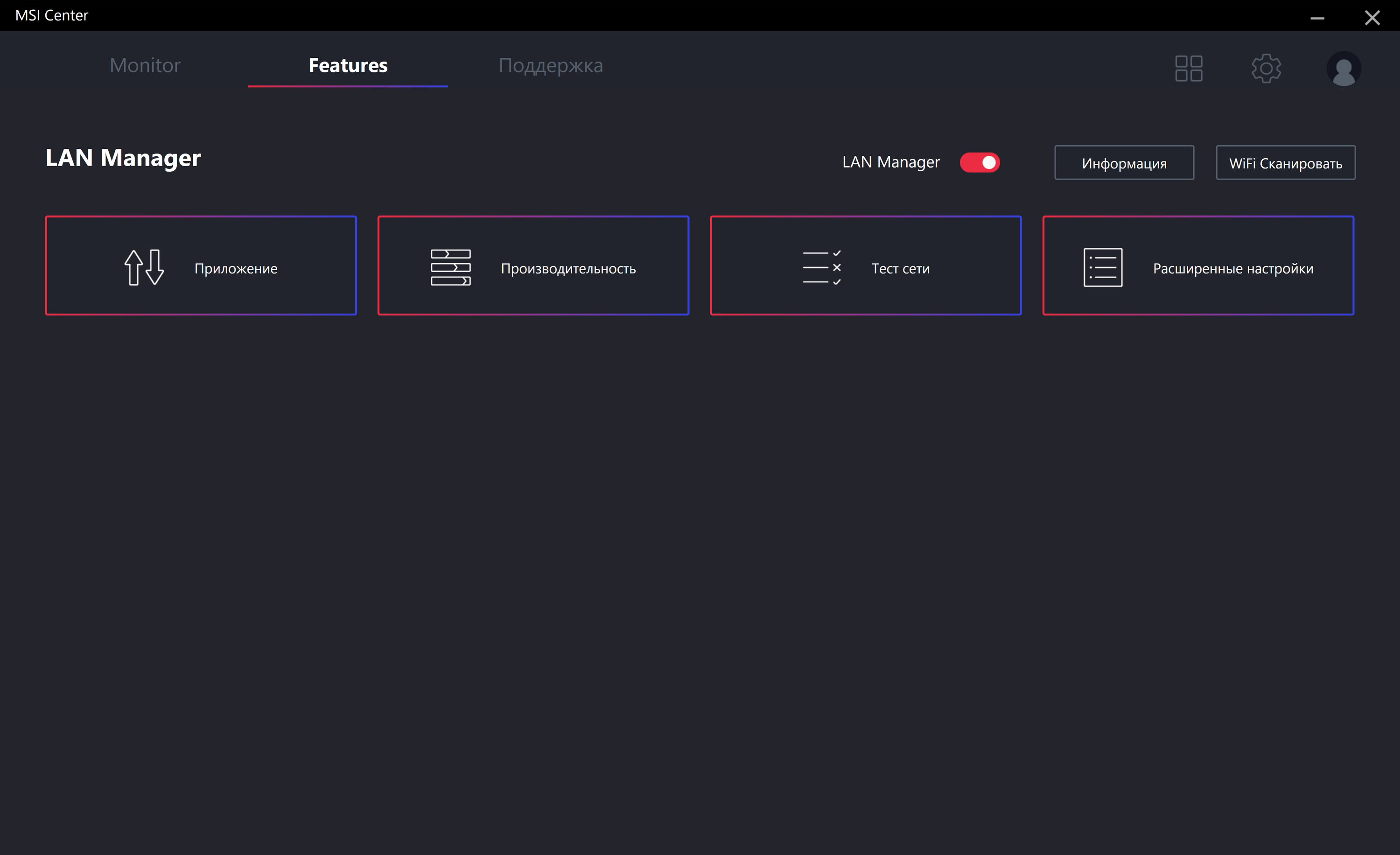This screenshot has height=855, width=1400.
Task: Open the Приложение tile label
Action: point(236,268)
